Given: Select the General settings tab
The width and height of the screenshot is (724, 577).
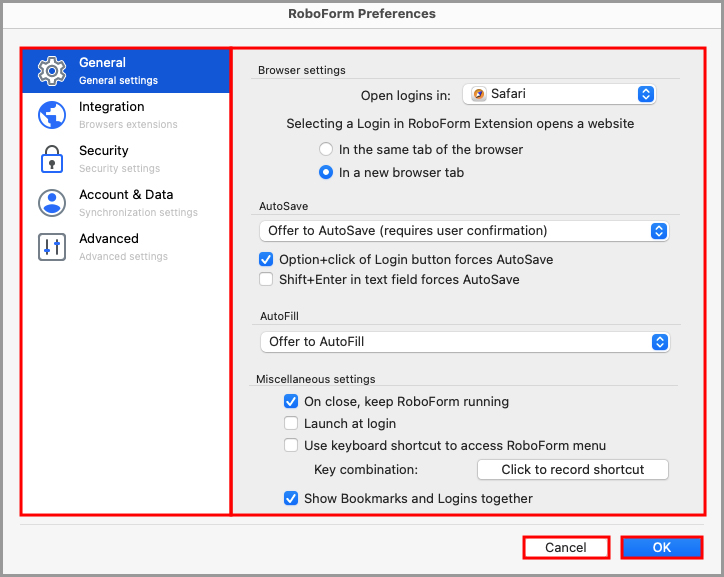Looking at the screenshot, I should (126, 71).
